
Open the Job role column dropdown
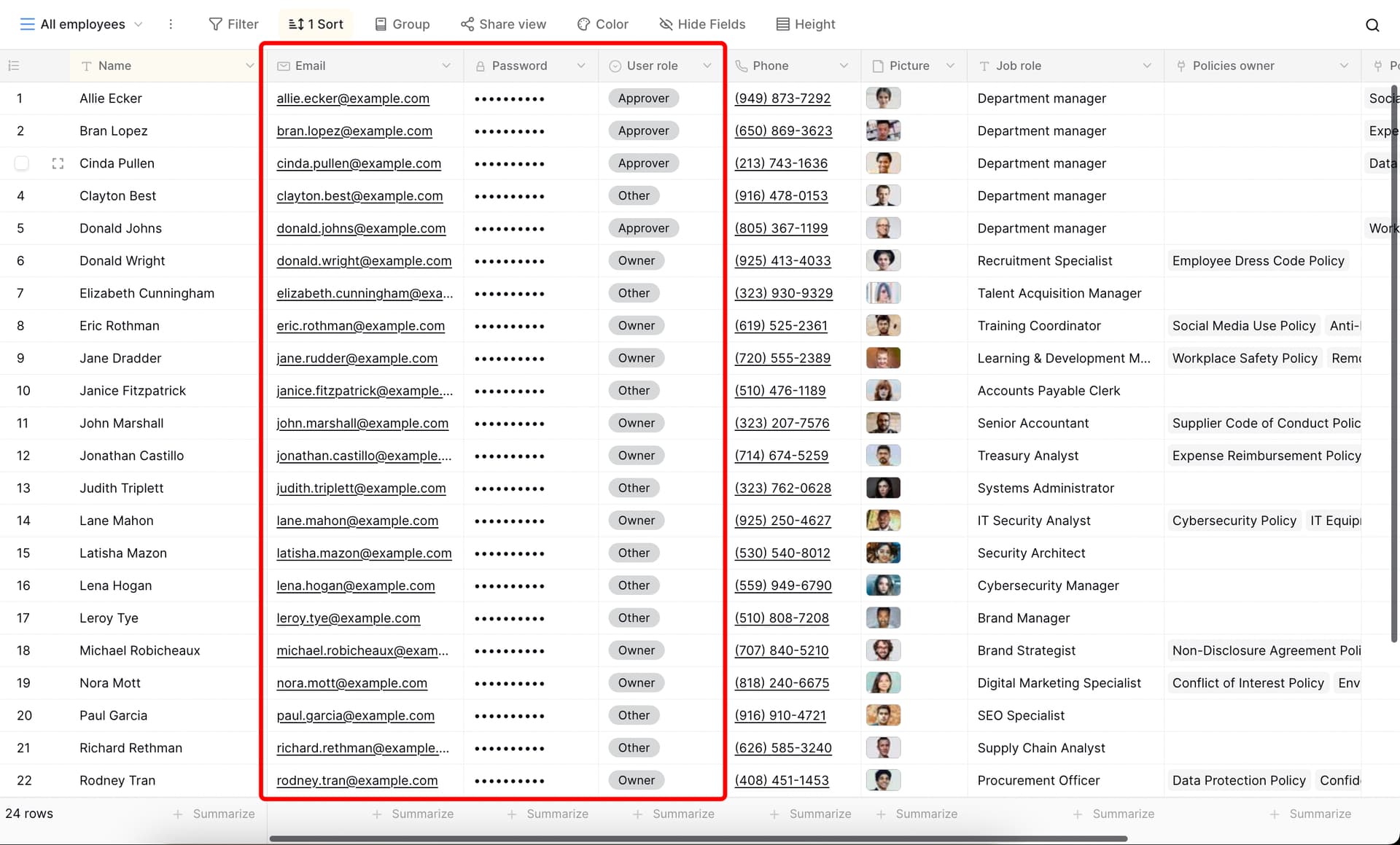tap(1147, 66)
